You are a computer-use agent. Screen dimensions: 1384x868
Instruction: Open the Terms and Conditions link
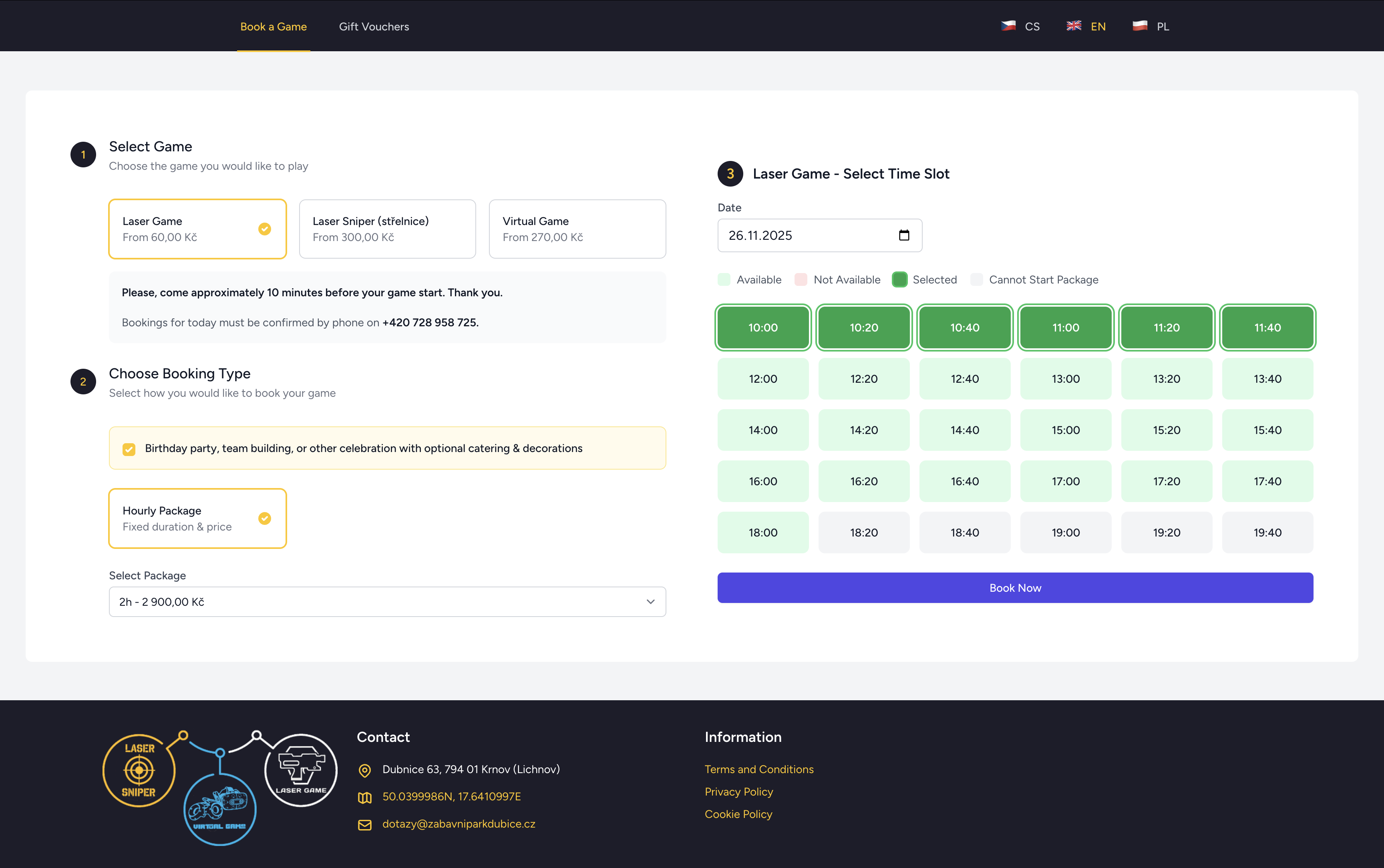(x=759, y=769)
